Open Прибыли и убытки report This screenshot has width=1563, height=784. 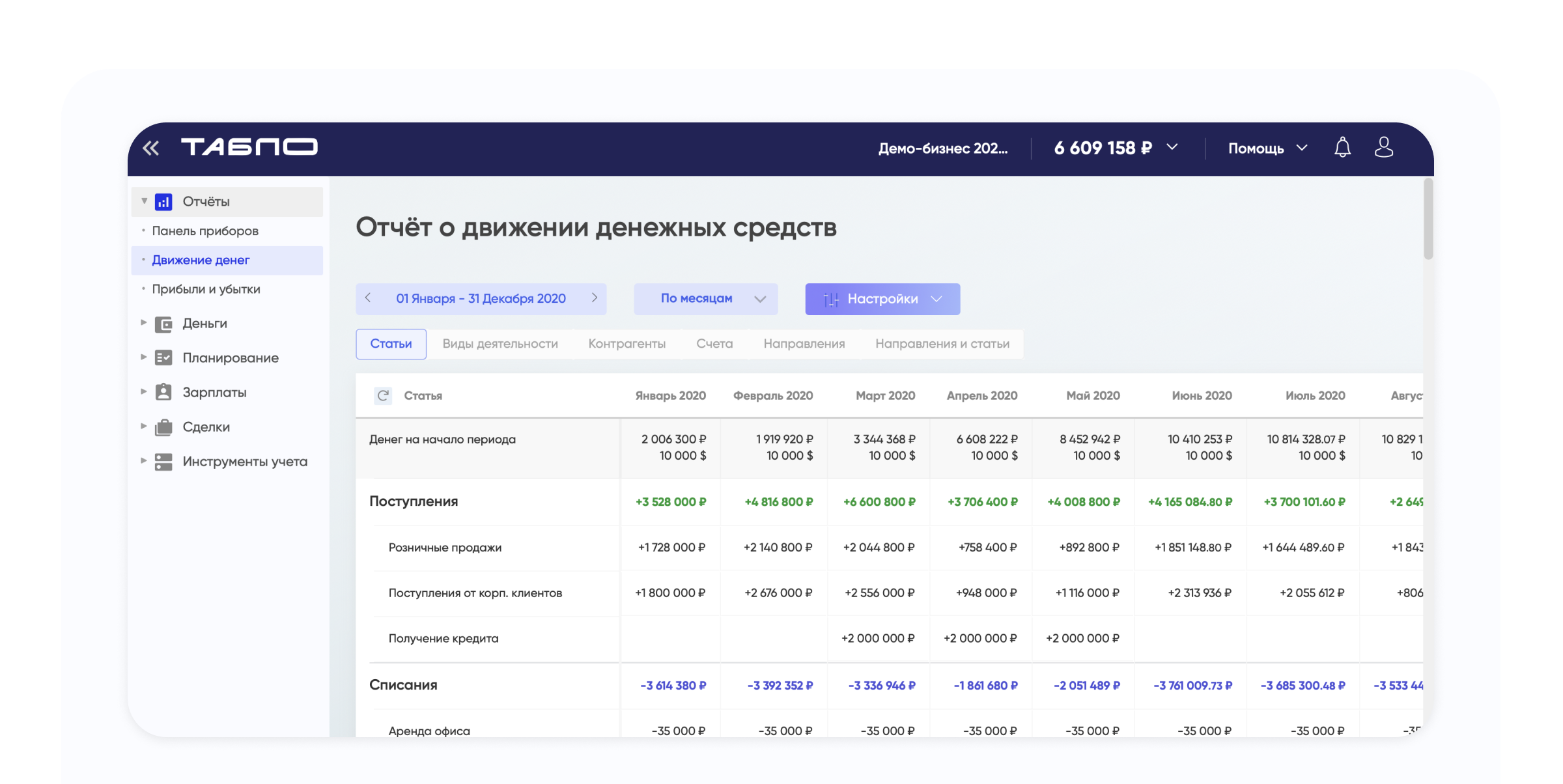206,289
